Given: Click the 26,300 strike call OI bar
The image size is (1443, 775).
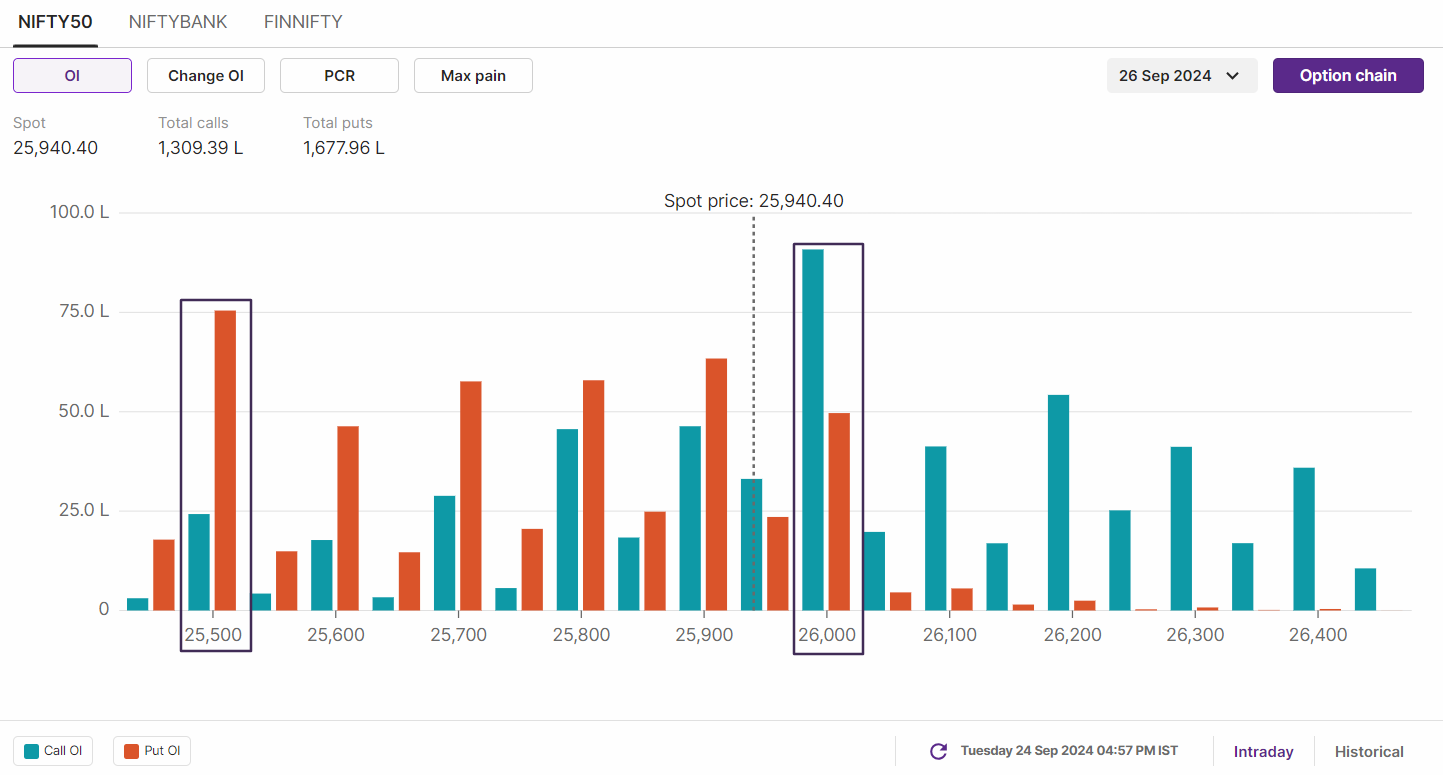Looking at the screenshot, I should (1181, 528).
